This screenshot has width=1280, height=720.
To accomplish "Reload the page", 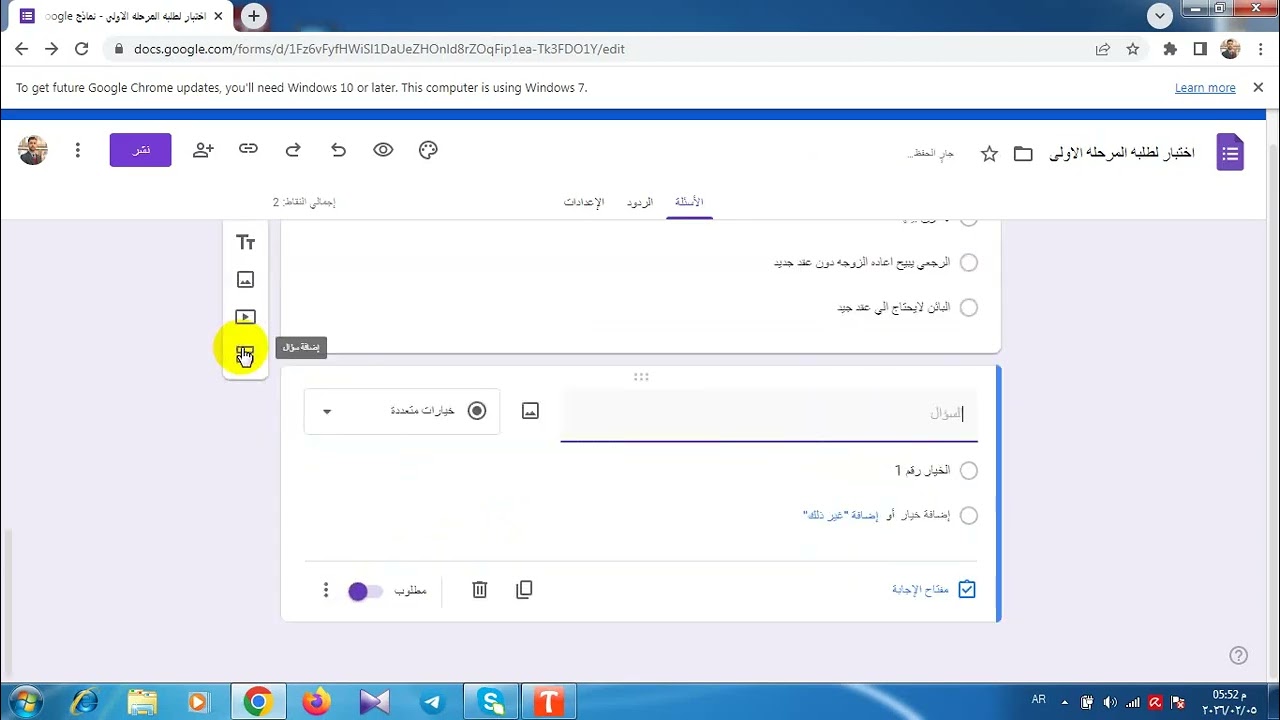I will (x=82, y=48).
